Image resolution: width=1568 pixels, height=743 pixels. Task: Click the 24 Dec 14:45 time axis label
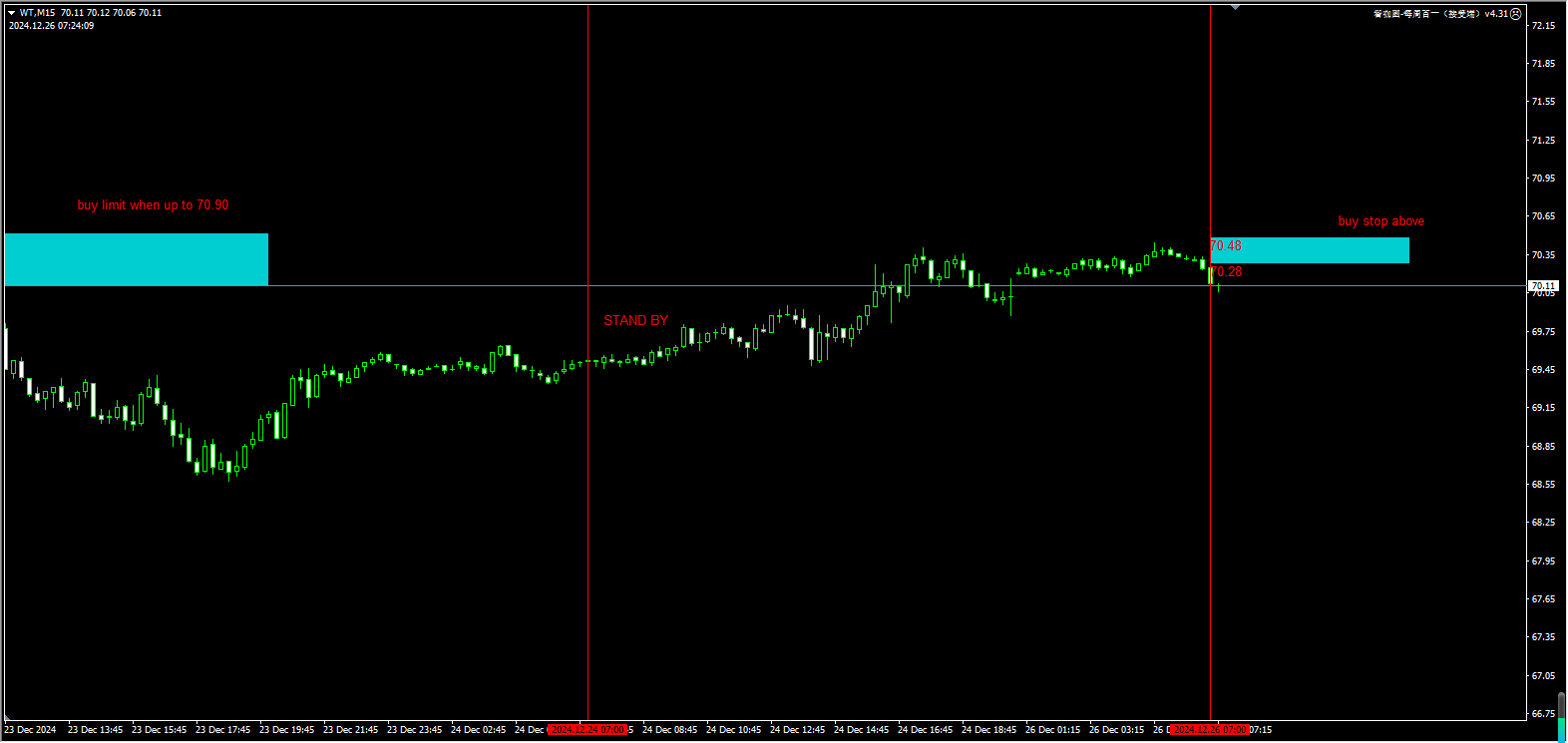click(861, 730)
